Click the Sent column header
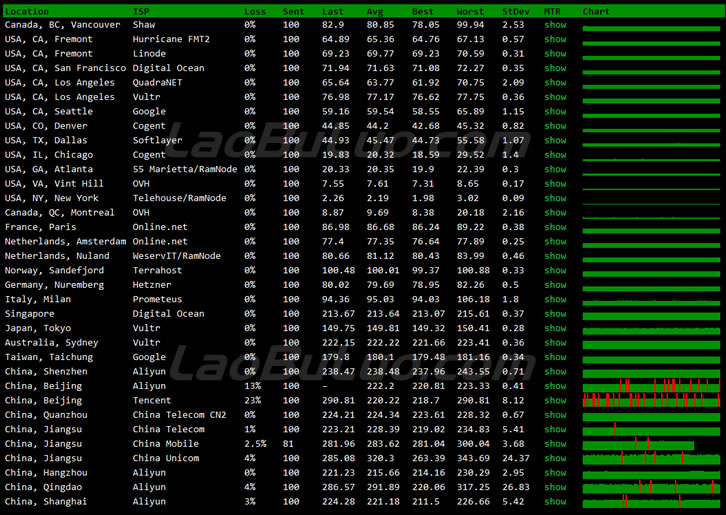This screenshot has height=515, width=726. click(x=294, y=12)
